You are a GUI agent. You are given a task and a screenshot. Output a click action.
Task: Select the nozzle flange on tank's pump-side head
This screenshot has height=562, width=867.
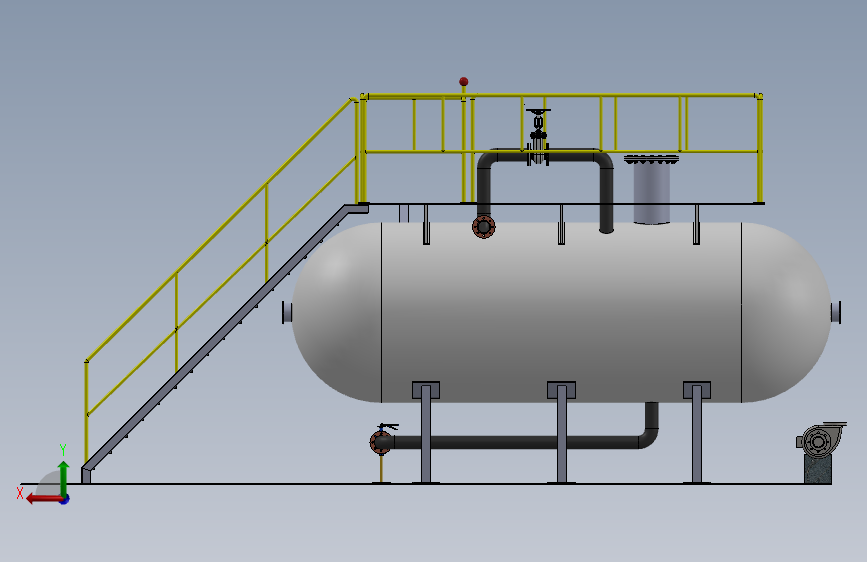point(836,312)
